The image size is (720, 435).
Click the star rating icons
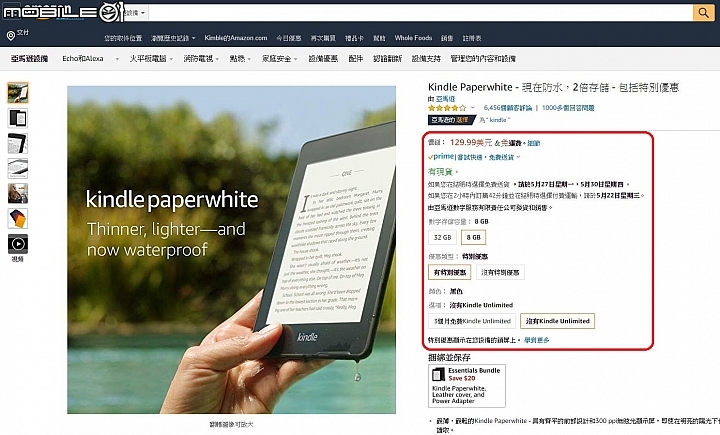click(x=447, y=108)
